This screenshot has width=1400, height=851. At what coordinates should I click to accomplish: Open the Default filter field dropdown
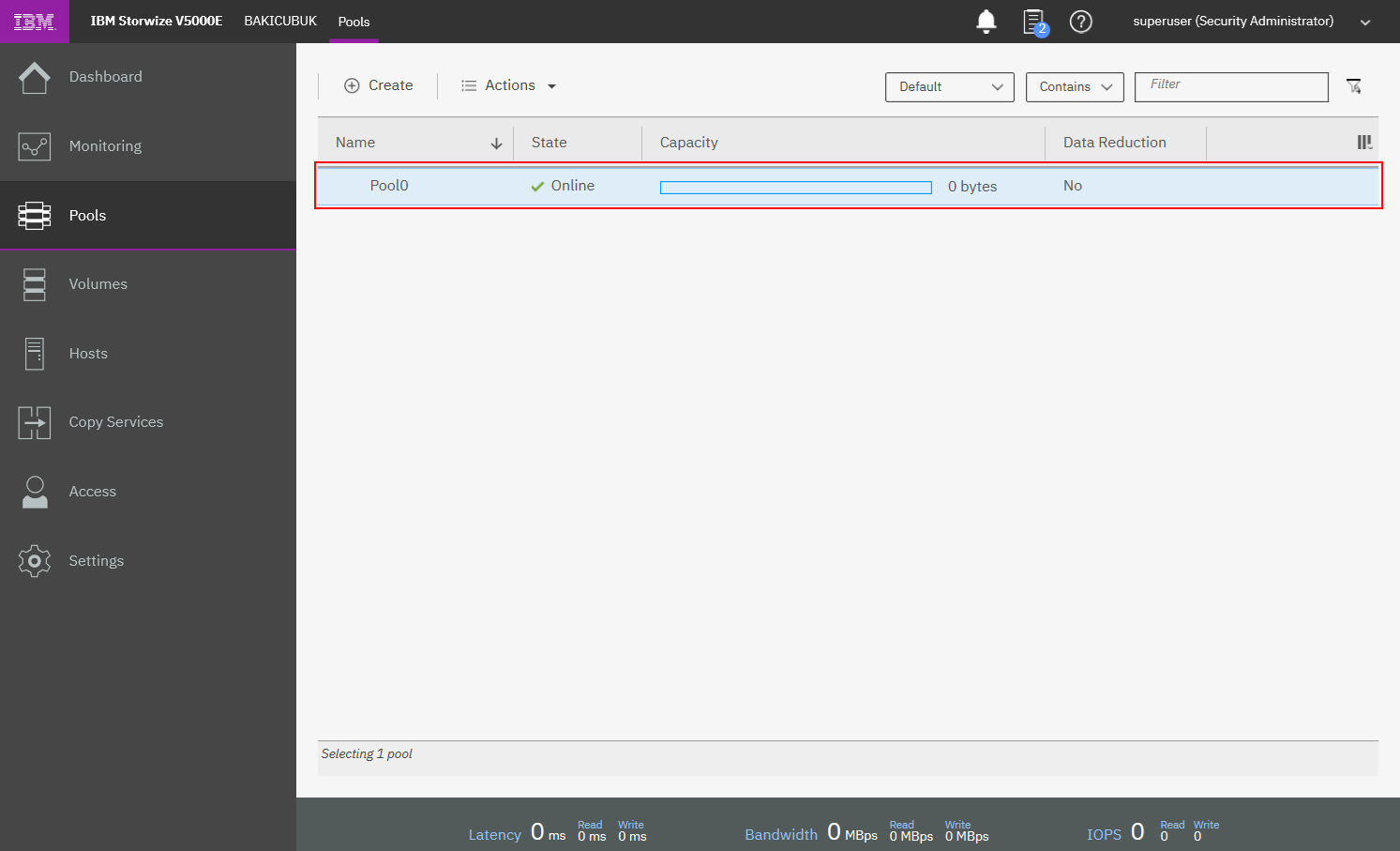tap(949, 86)
